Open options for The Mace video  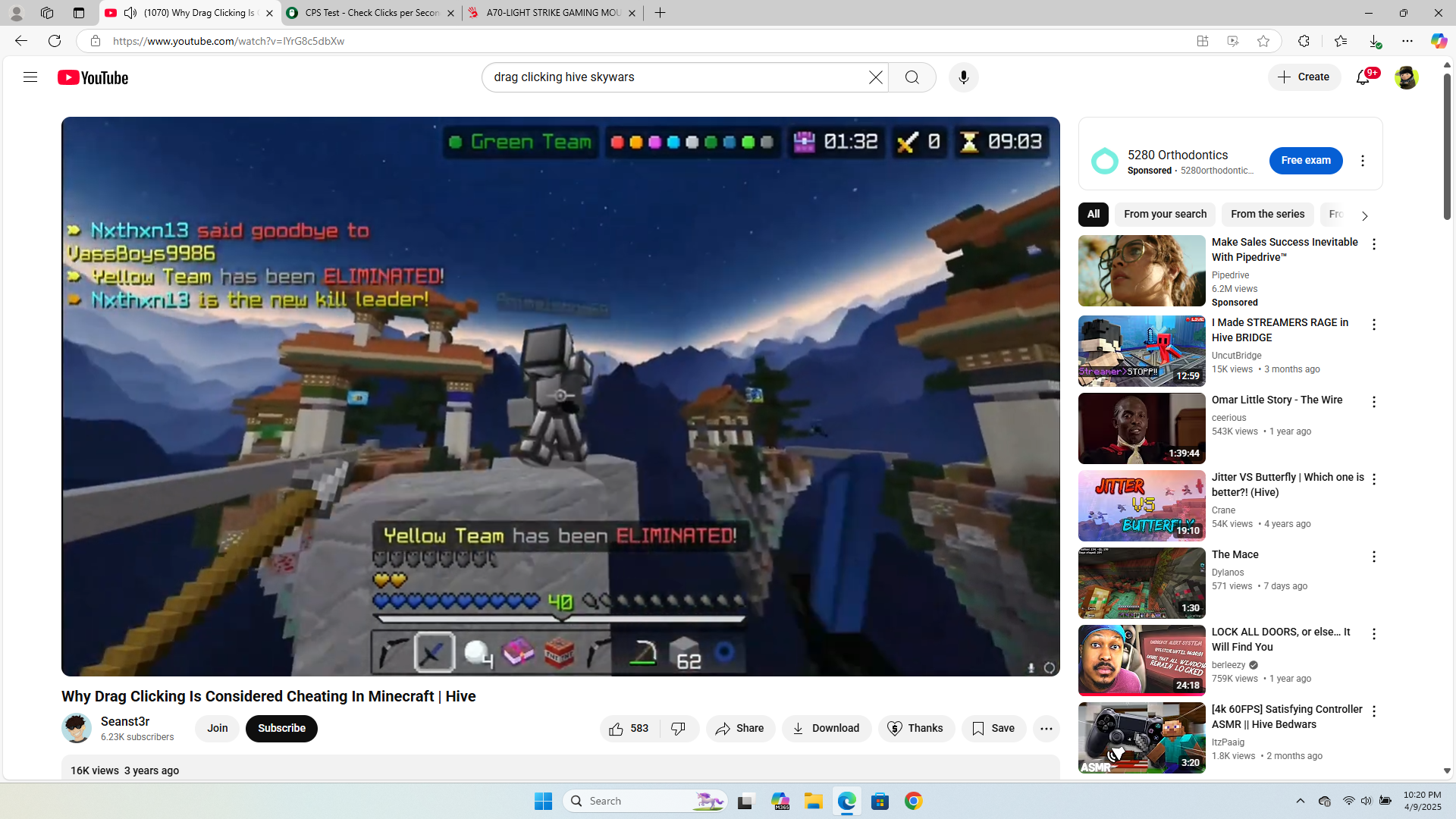pyautogui.click(x=1374, y=557)
